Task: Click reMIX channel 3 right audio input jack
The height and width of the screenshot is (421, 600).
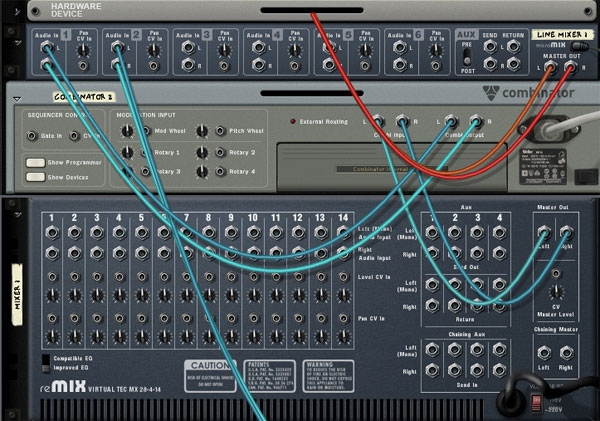Action: (x=97, y=253)
